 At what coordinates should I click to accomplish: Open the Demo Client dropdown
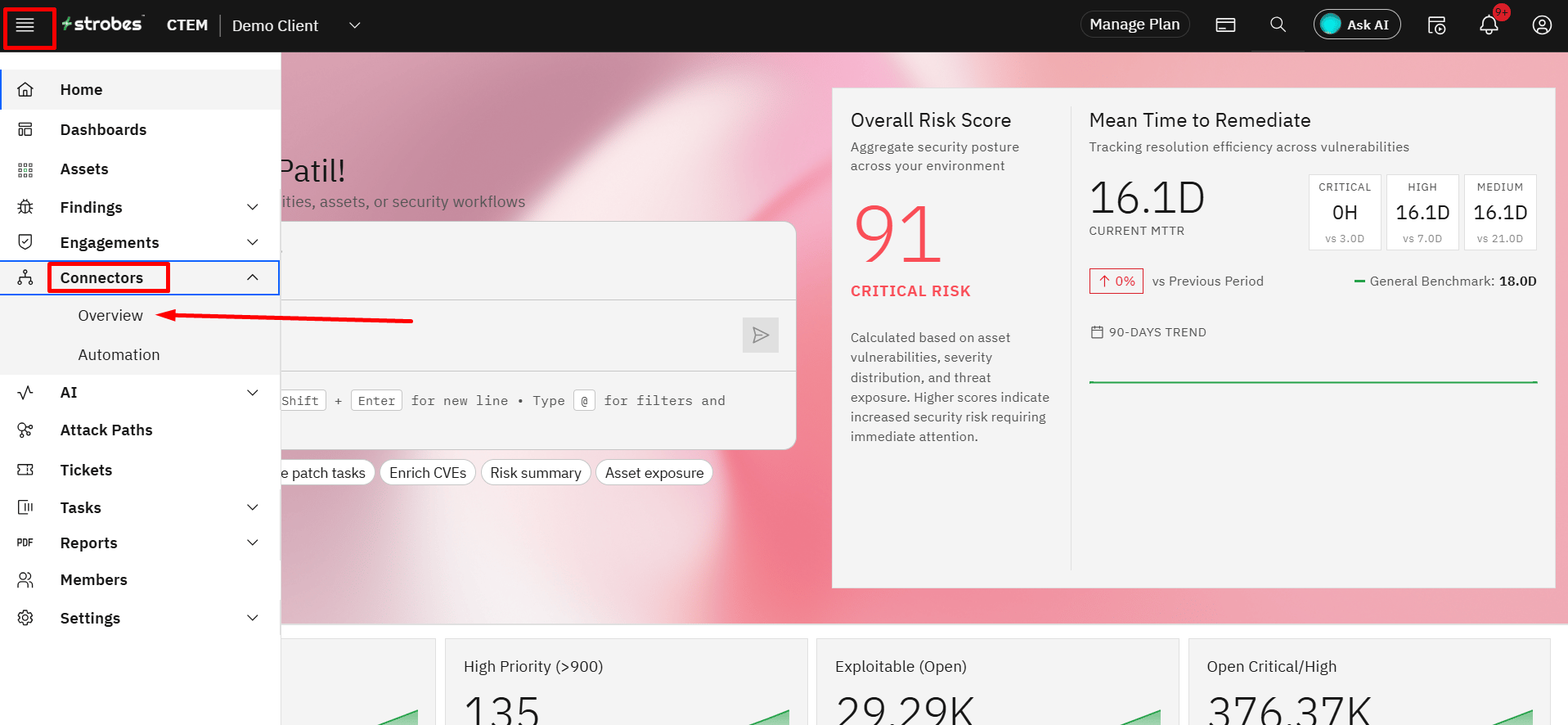click(295, 25)
